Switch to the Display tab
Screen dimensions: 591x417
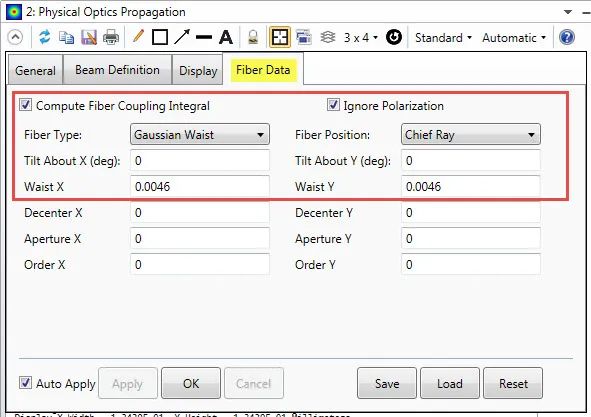[x=198, y=71]
